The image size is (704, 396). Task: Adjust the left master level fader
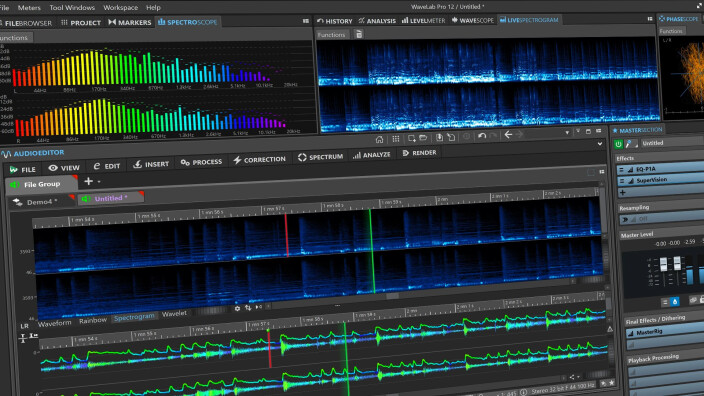pyautogui.click(x=664, y=264)
